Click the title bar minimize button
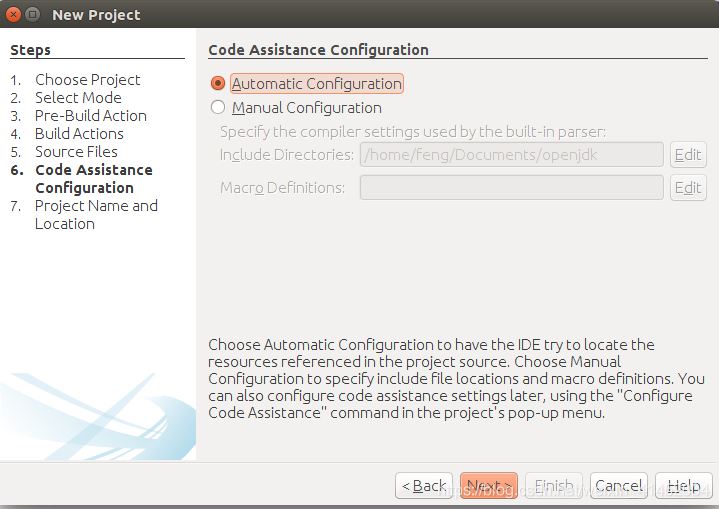Viewport: 719px width, 509px height. [33, 15]
